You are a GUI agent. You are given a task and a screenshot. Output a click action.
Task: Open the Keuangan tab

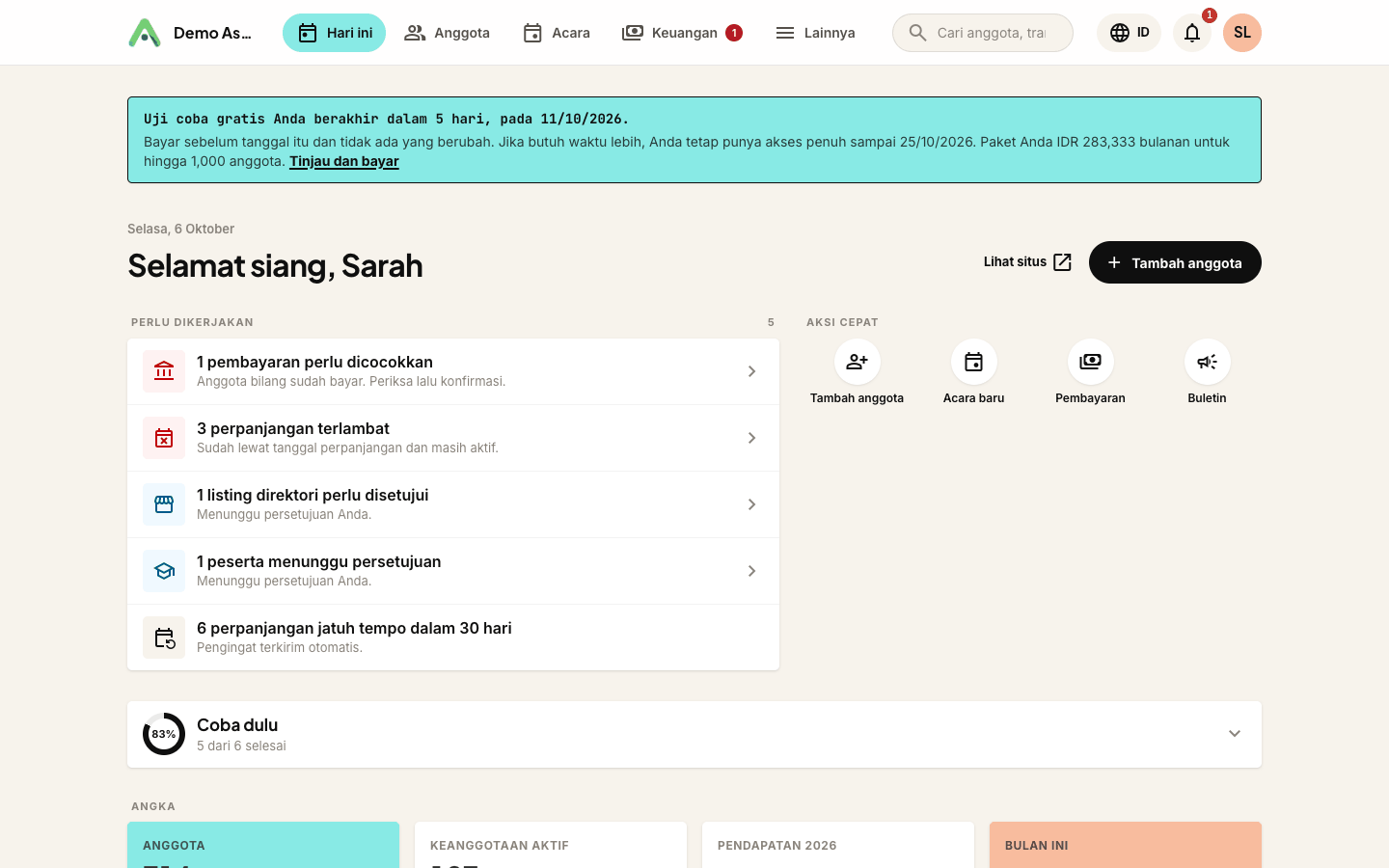(x=682, y=33)
